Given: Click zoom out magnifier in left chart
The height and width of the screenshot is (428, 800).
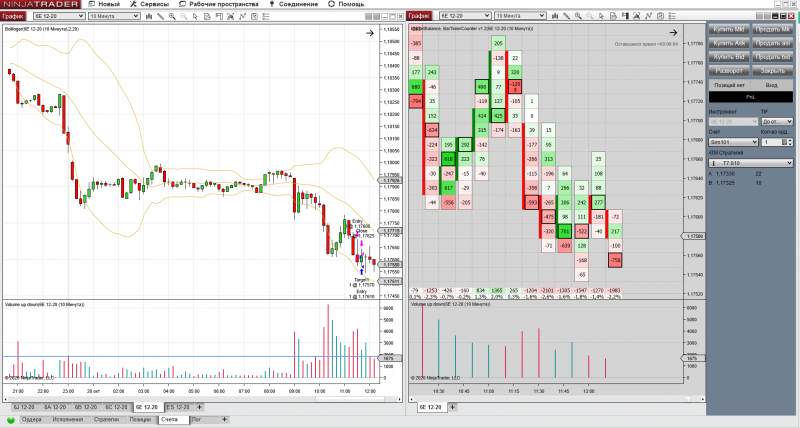Looking at the screenshot, I should (184, 16).
